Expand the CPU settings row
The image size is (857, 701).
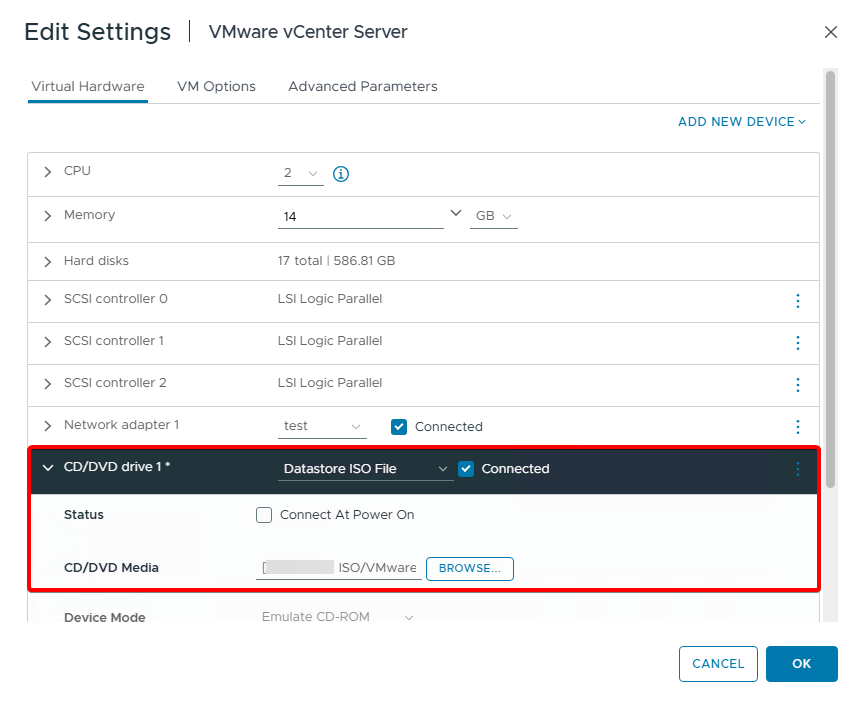coord(47,172)
